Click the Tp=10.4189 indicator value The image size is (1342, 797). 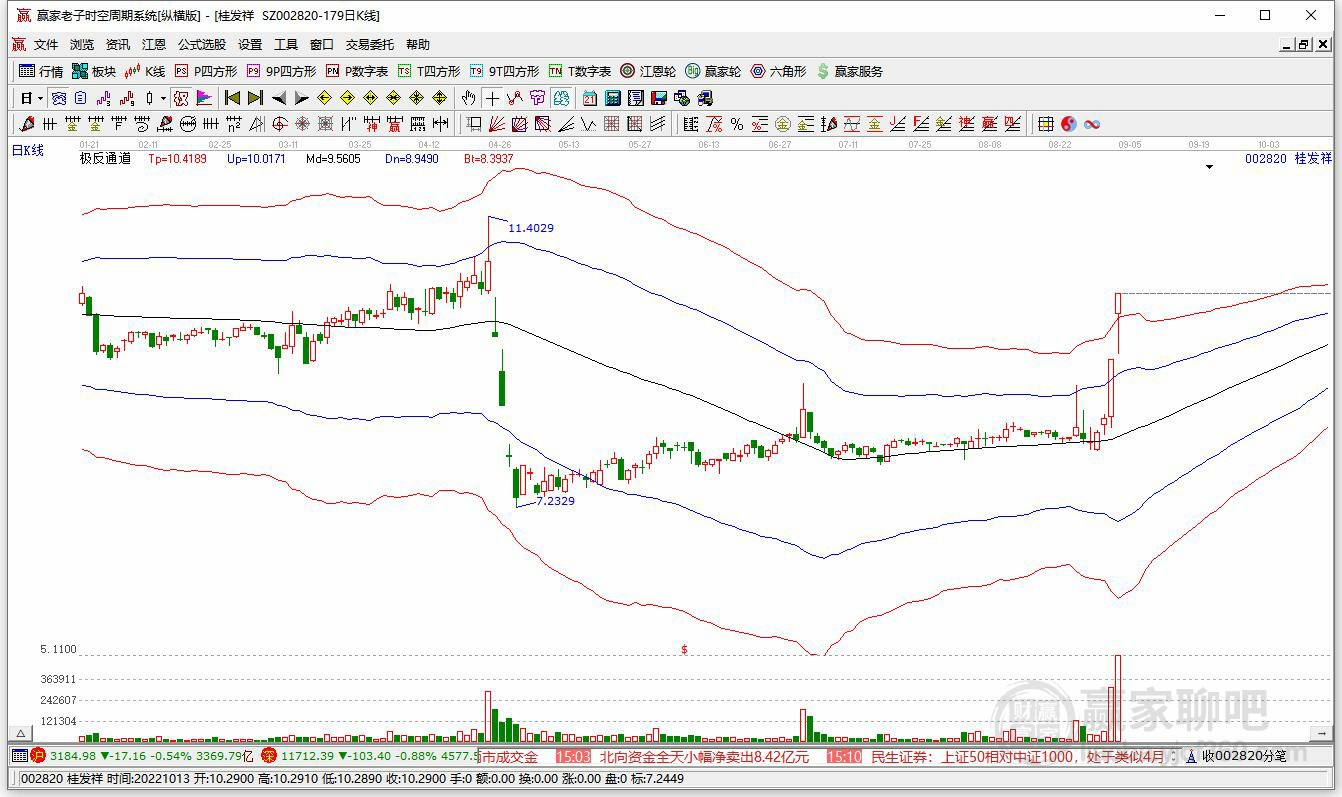coord(177,158)
